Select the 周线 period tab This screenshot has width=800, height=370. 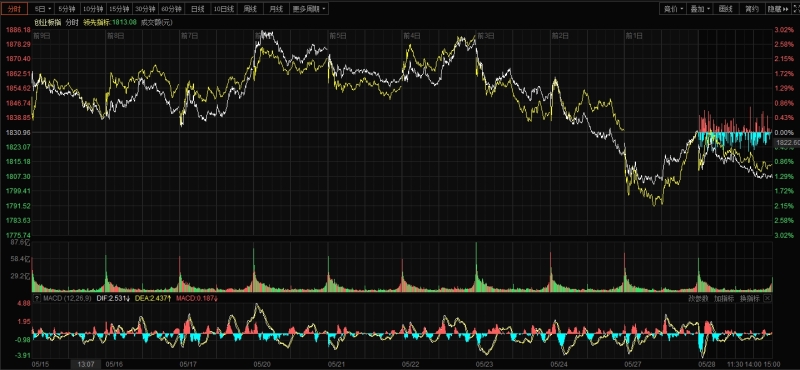click(x=250, y=9)
